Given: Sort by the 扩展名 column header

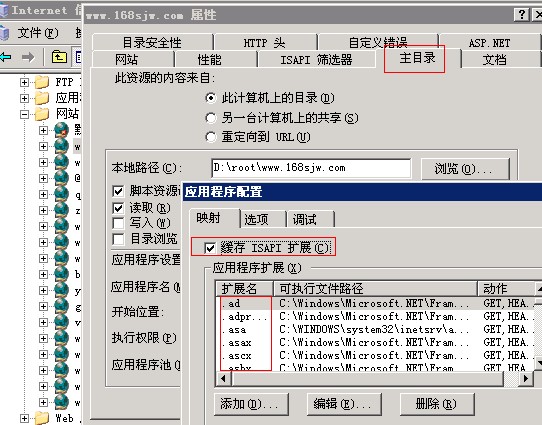Looking at the screenshot, I should 244,288.
